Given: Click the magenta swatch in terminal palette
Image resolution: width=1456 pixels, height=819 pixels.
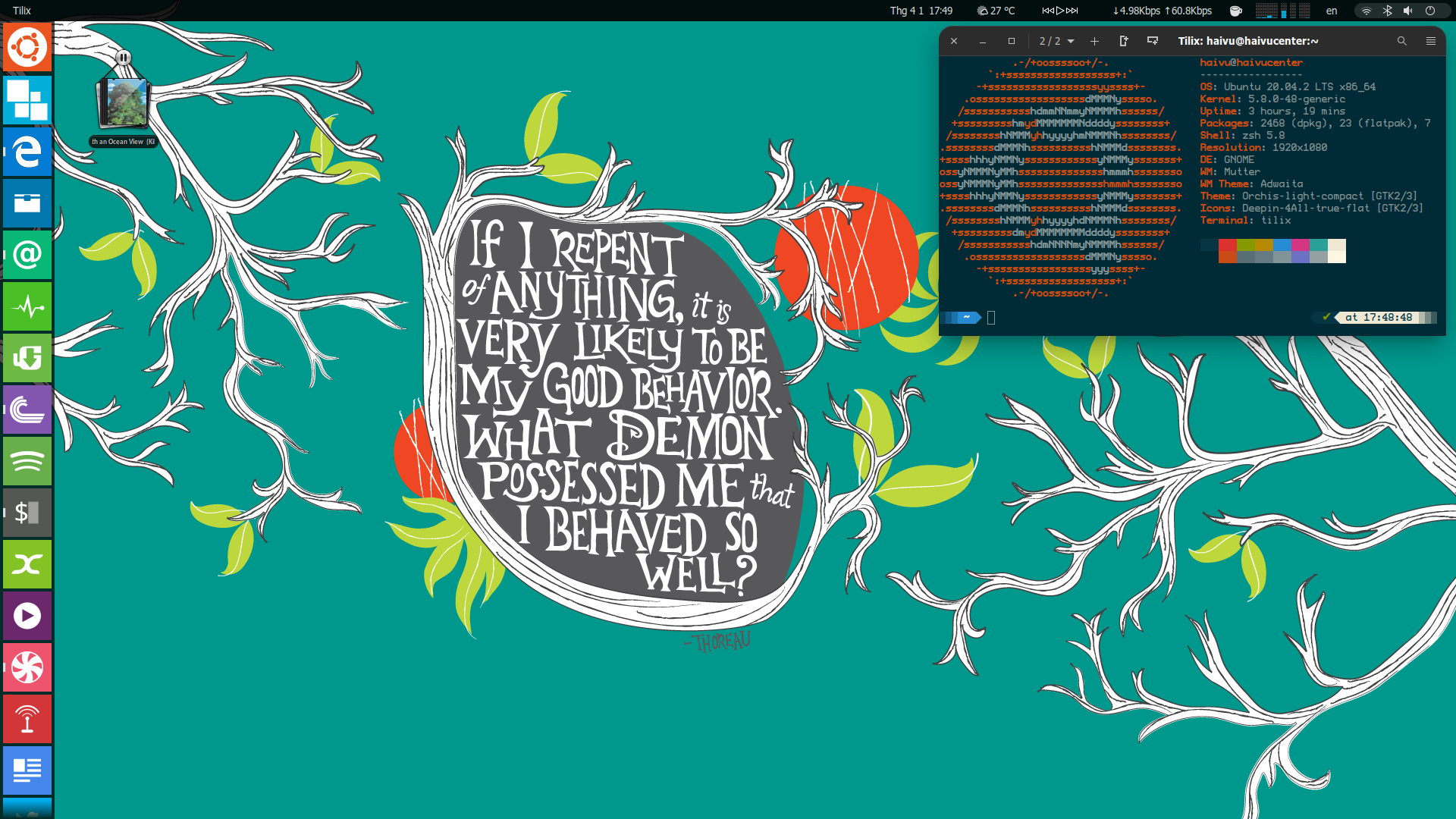Looking at the screenshot, I should [1301, 245].
